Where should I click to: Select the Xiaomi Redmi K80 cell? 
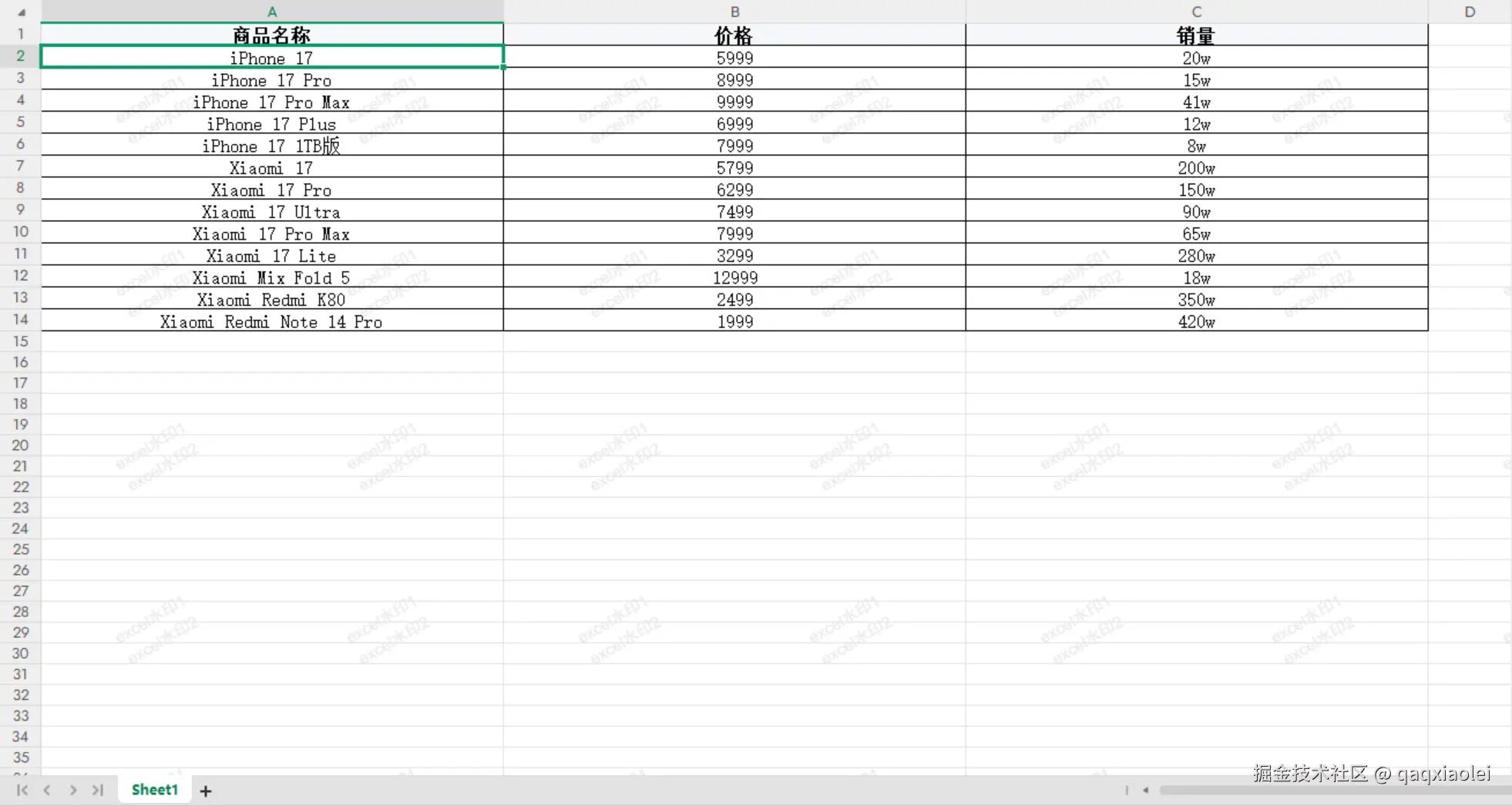coord(272,299)
